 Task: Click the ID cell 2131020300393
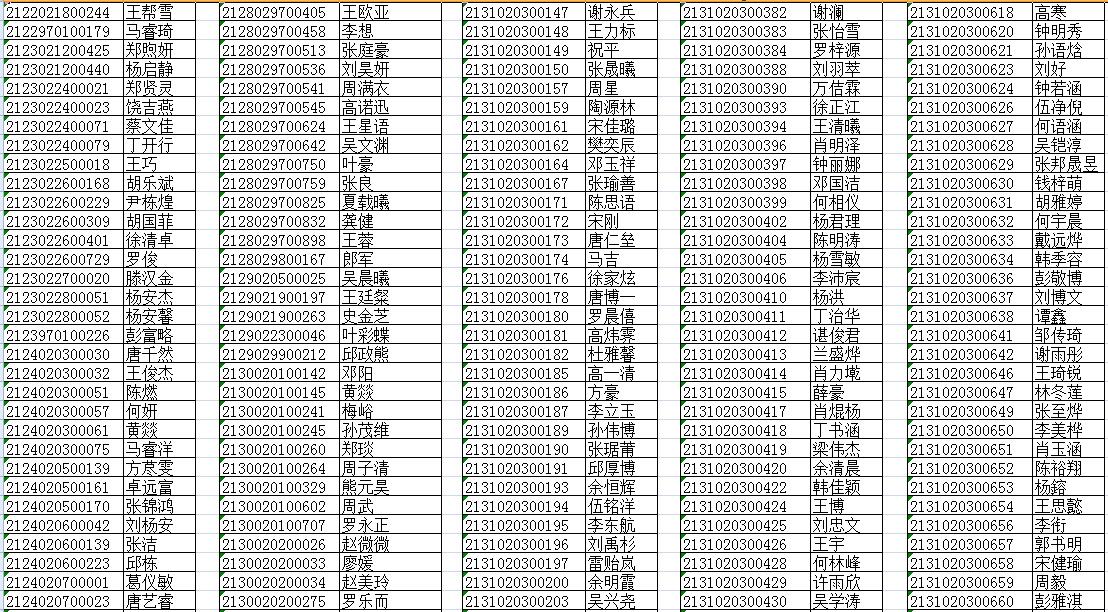[745, 107]
